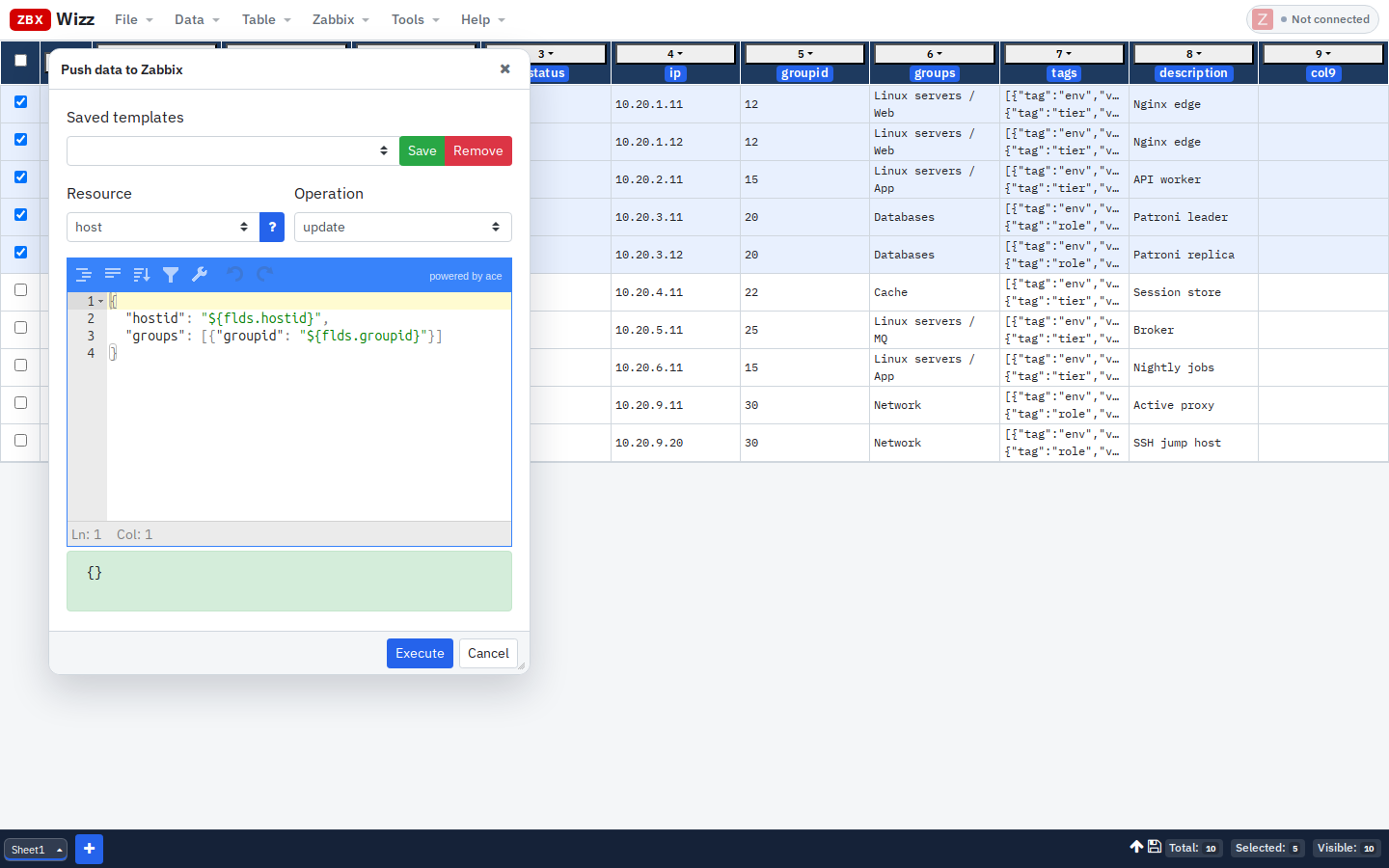The height and width of the screenshot is (868, 1389).
Task: Uncheck the API worker row checkbox
Action: click(x=20, y=176)
